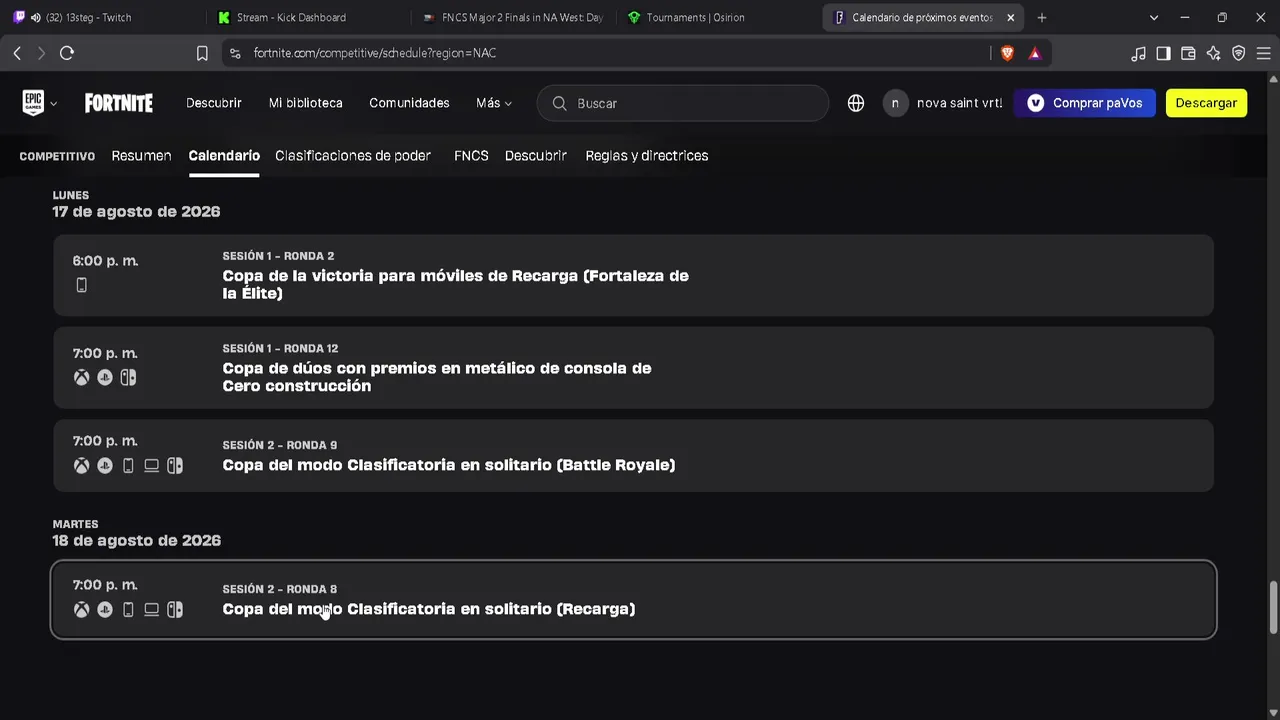Screen dimensions: 1280x720
Task: Switch to the Resumen tab
Action: [141, 156]
